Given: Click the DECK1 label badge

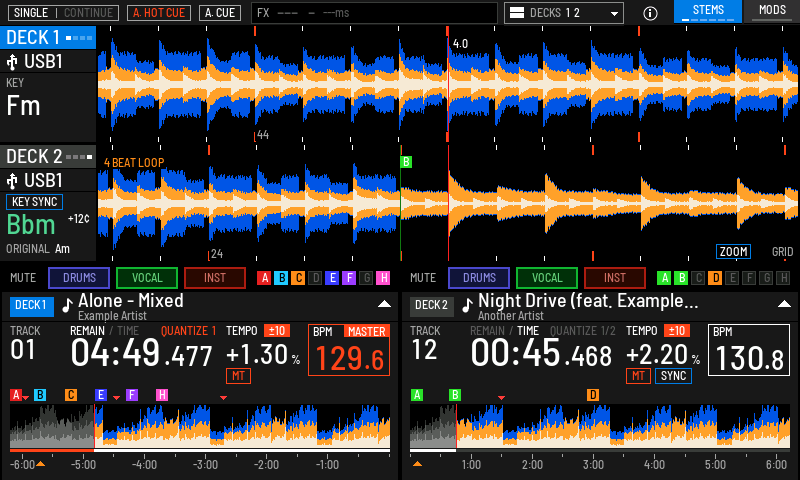Looking at the screenshot, I should (32, 305).
